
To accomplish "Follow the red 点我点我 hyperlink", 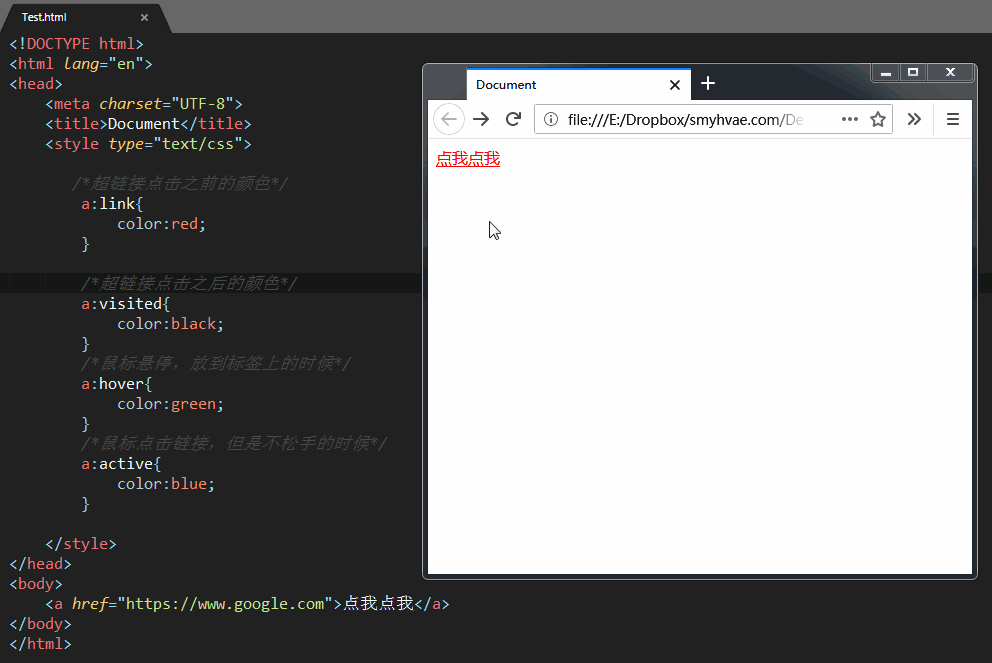I will (467, 158).
